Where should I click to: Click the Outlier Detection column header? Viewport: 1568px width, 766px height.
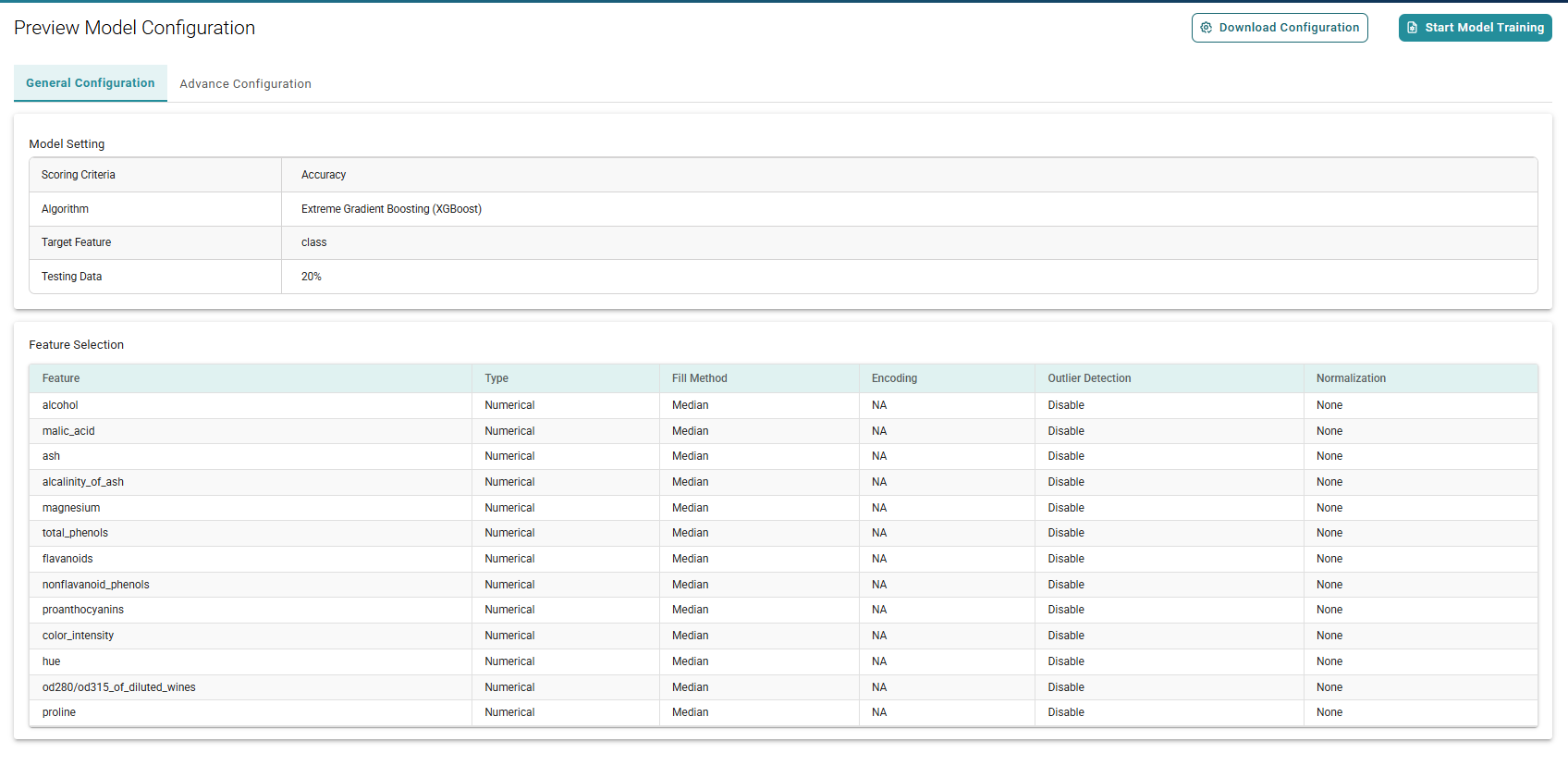(1089, 378)
